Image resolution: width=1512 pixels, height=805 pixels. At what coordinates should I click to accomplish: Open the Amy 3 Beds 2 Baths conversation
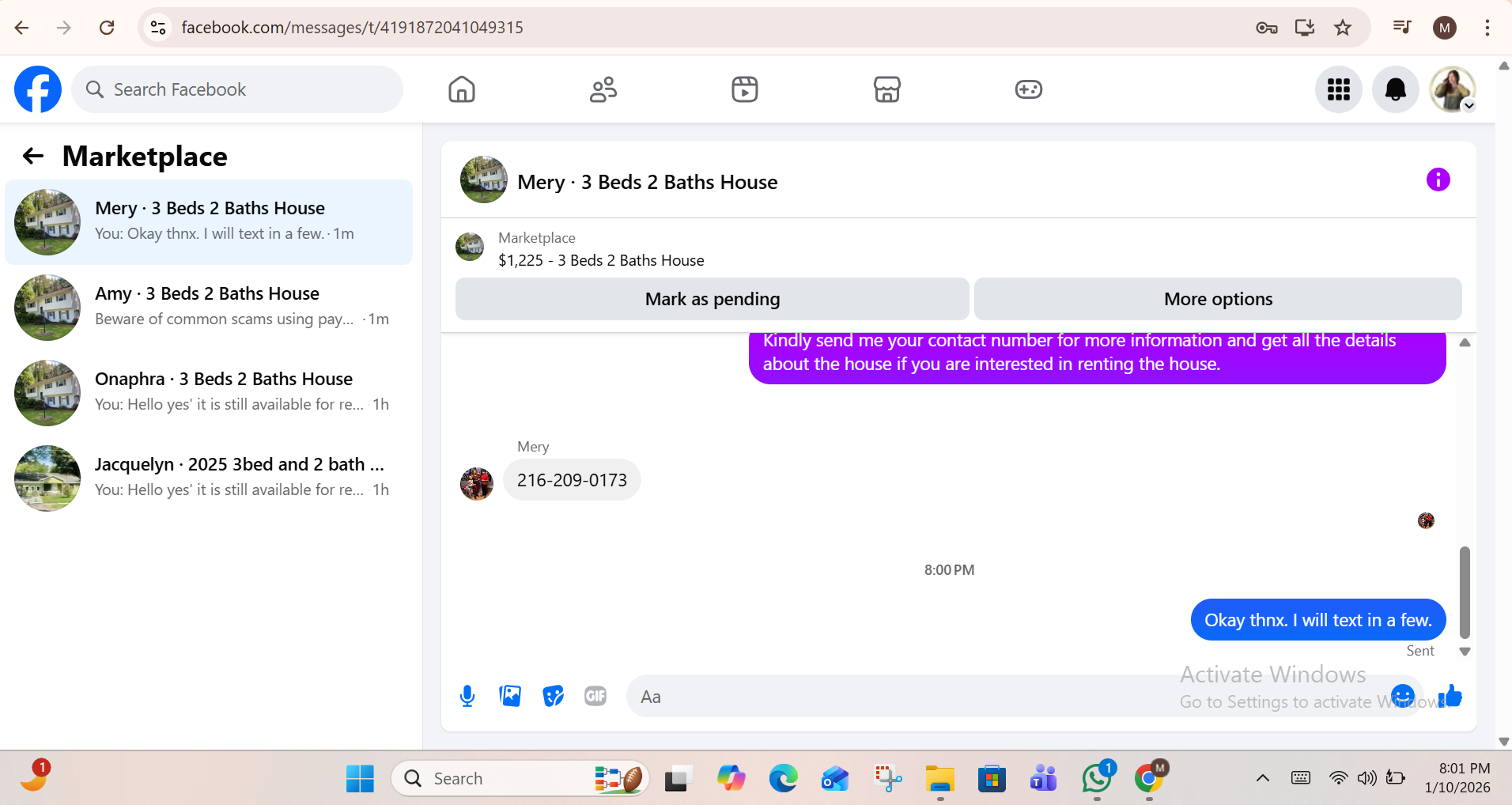[x=209, y=308]
